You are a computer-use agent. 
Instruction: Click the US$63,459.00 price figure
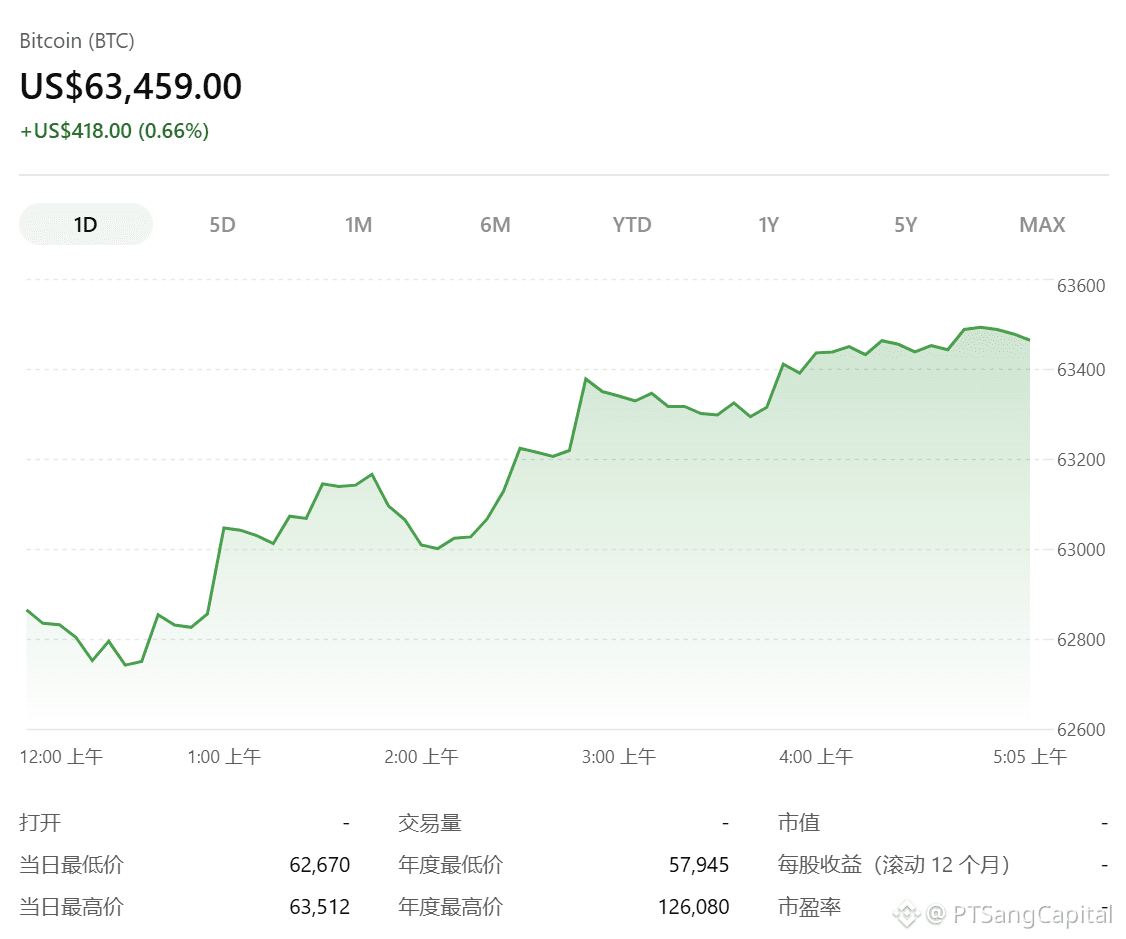[x=131, y=86]
